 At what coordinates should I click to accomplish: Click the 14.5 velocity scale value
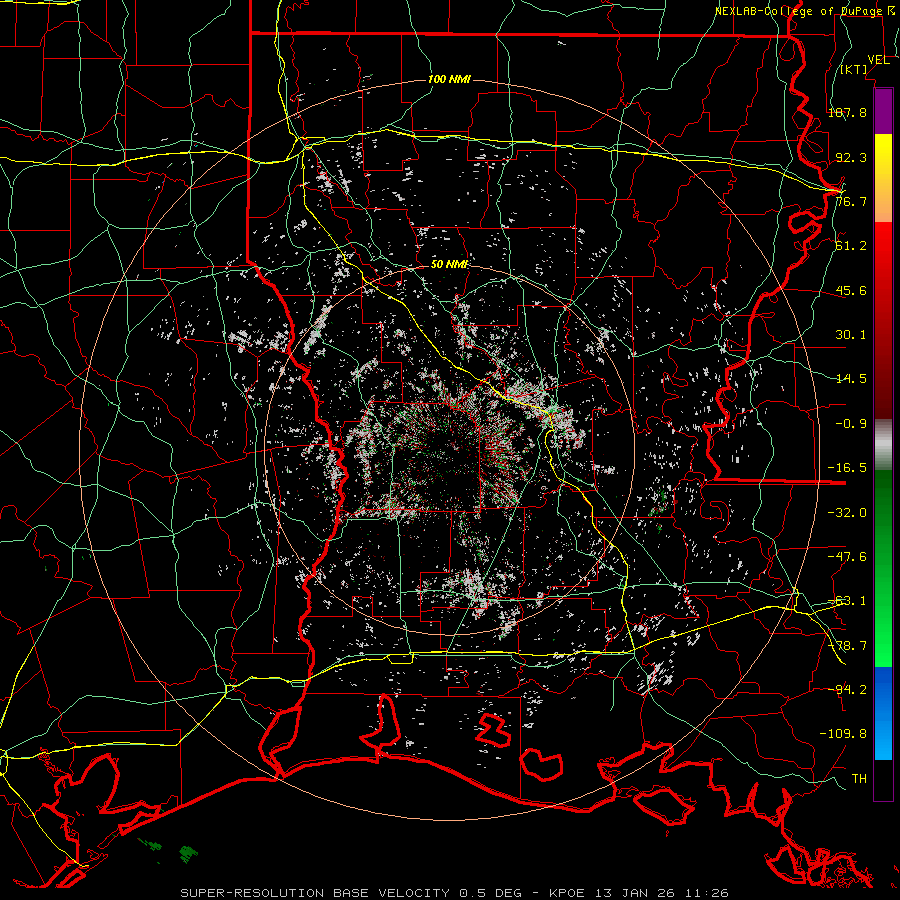[x=851, y=379]
